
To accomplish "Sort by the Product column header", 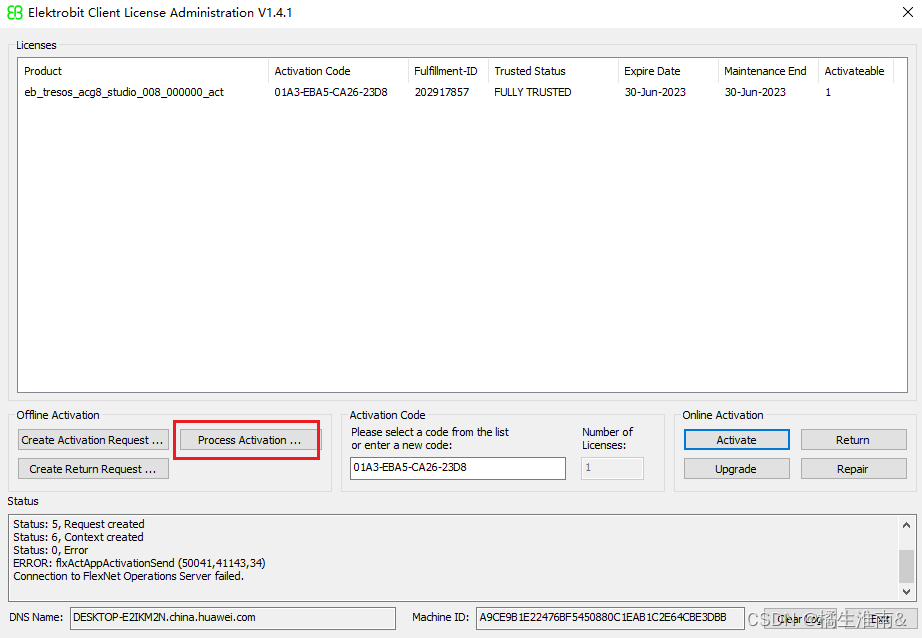I will pos(143,71).
